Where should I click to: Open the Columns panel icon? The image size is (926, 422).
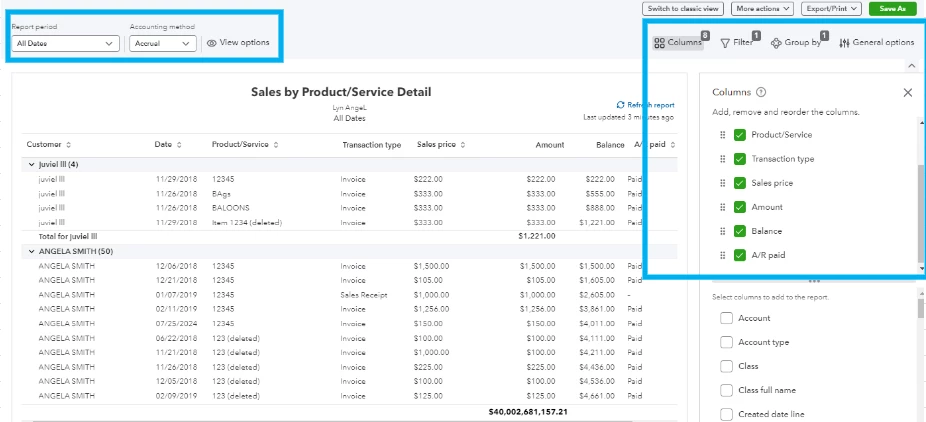coord(660,43)
